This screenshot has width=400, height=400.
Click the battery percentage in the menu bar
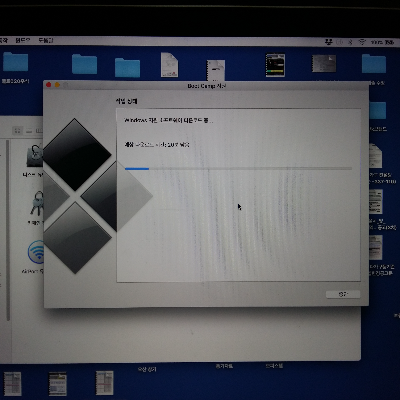tap(377, 42)
